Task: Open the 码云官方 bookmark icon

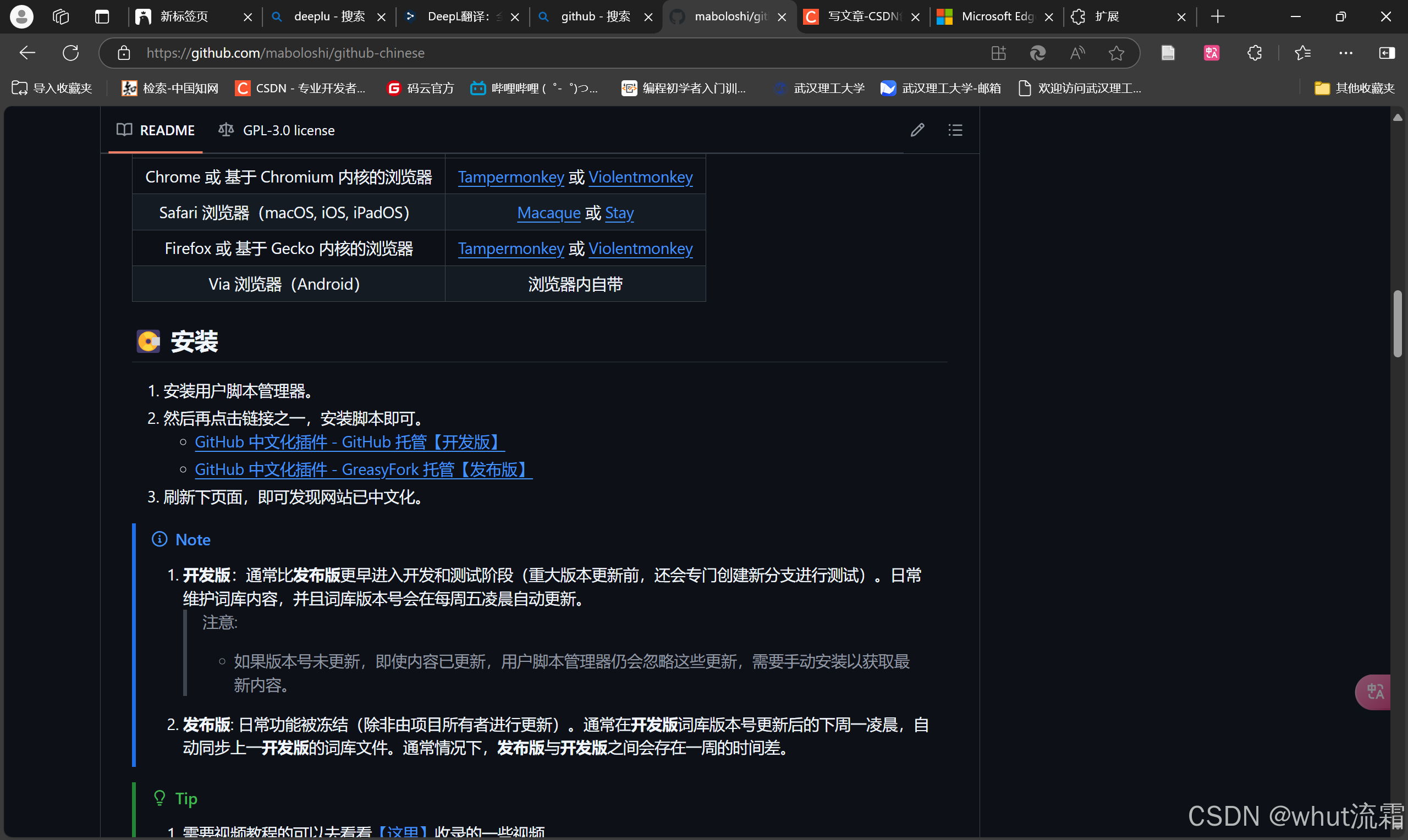Action: [394, 88]
